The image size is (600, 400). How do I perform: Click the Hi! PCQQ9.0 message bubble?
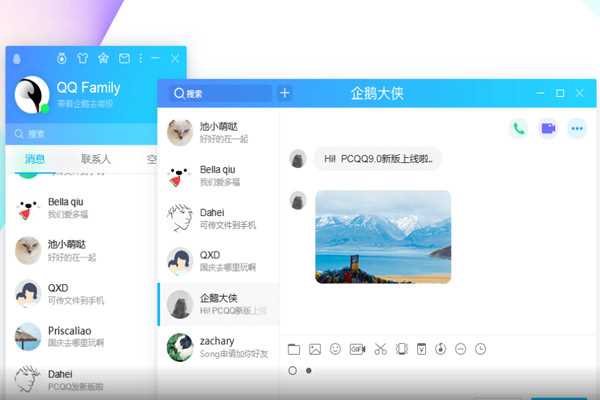pyautogui.click(x=378, y=158)
